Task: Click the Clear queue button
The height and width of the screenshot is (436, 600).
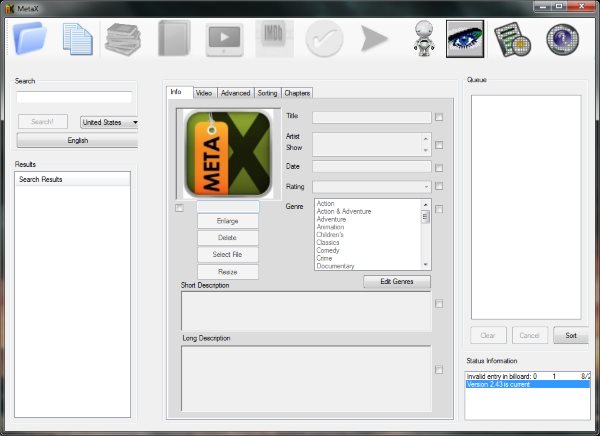Action: click(488, 335)
